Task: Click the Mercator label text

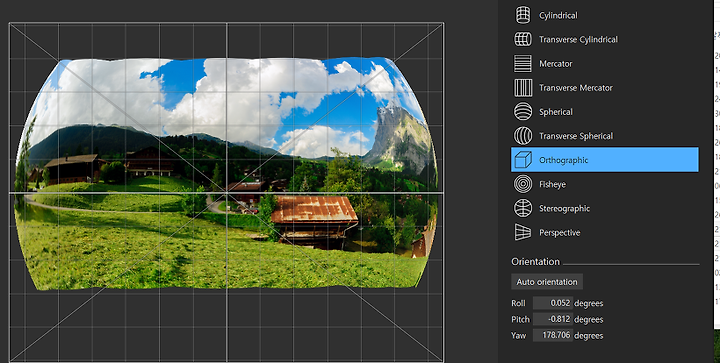Action: (556, 64)
